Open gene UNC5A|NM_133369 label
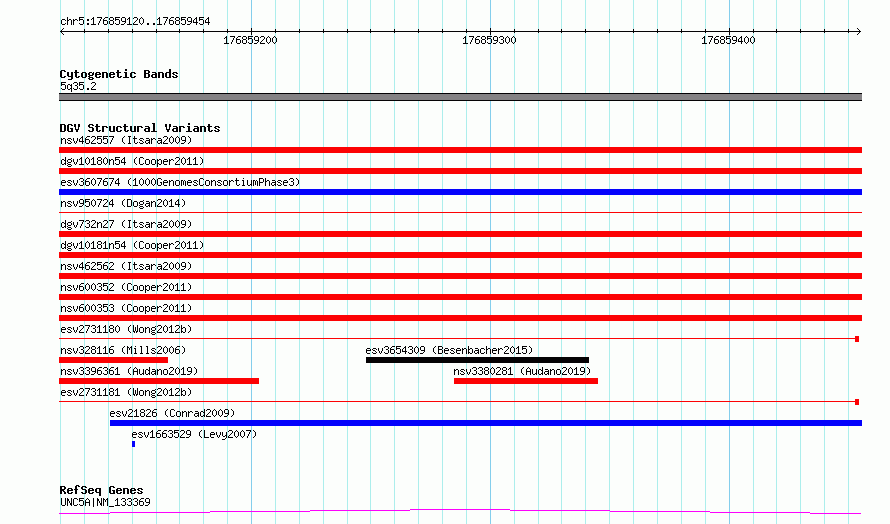Viewport: 890px width, 524px height. coord(105,502)
